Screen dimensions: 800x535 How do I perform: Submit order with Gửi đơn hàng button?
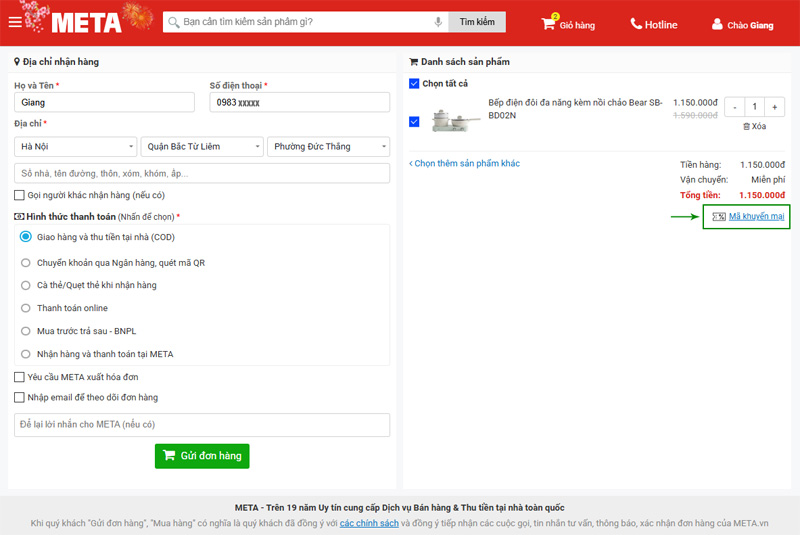point(202,456)
